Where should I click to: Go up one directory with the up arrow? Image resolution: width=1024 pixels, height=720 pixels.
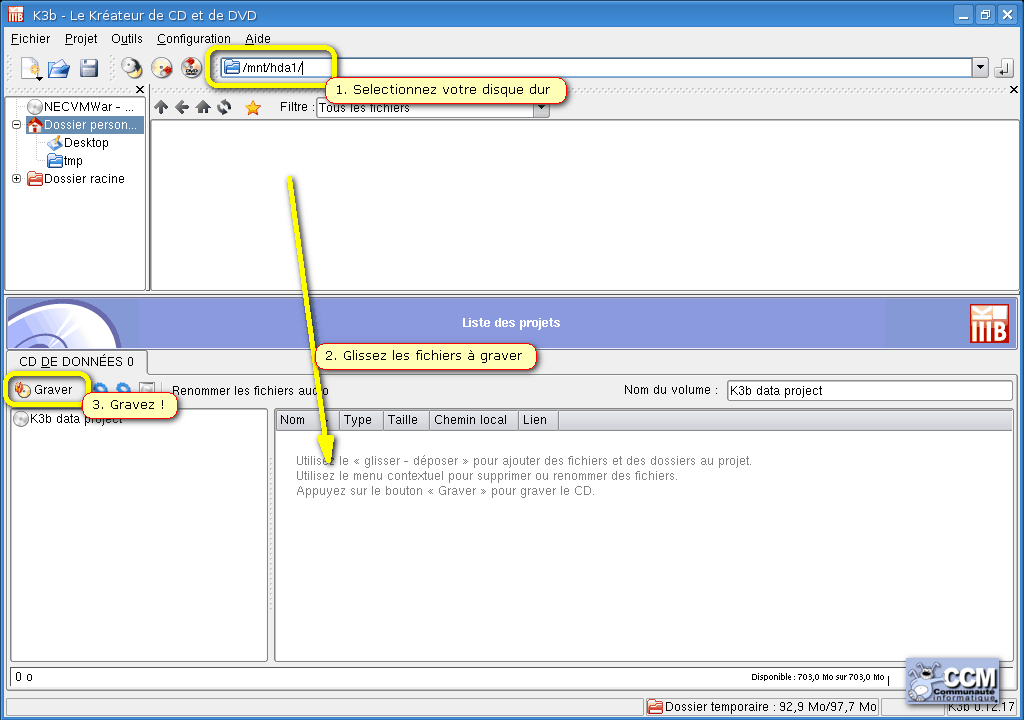tap(161, 107)
